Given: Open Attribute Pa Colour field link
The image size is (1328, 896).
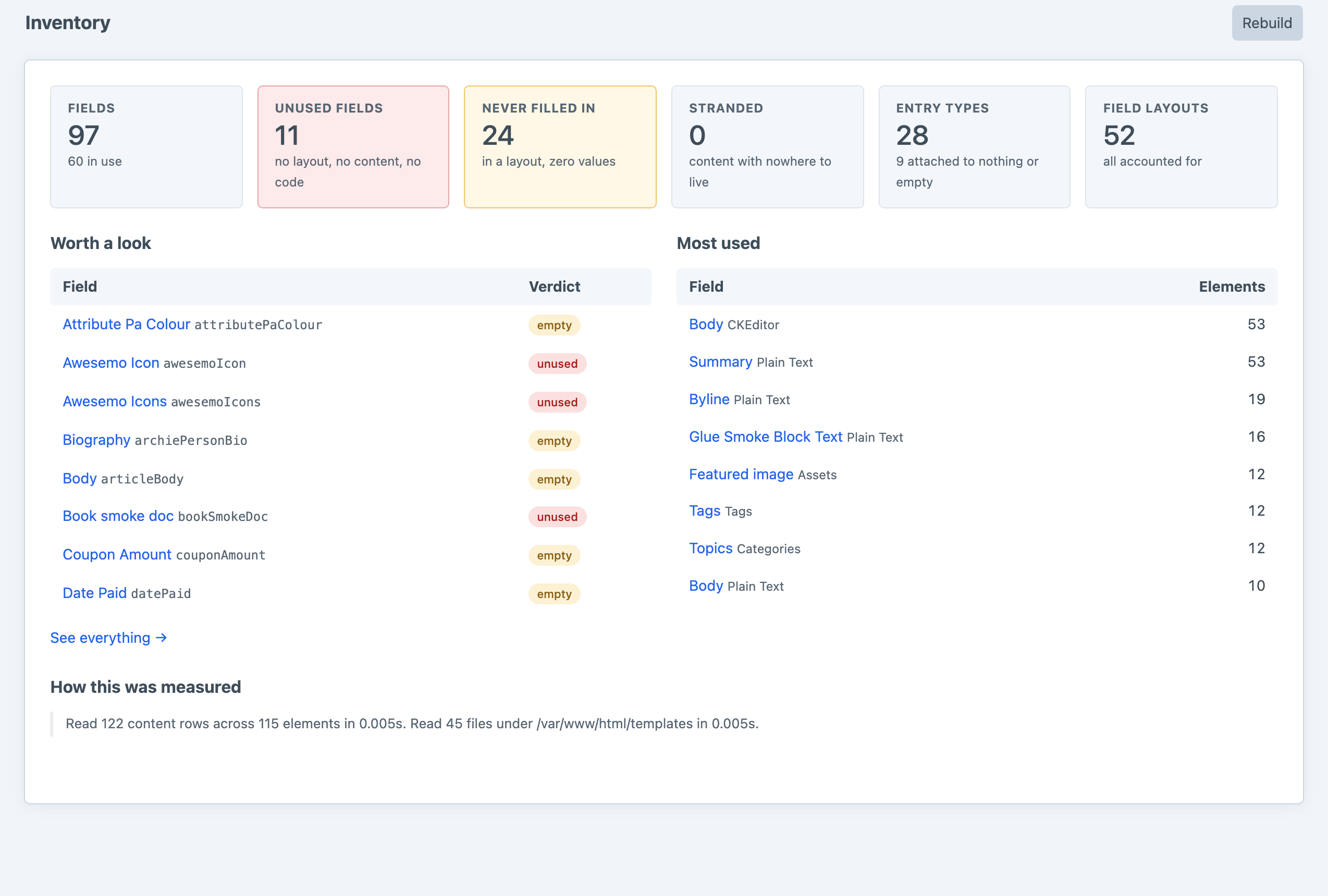Looking at the screenshot, I should pos(126,325).
